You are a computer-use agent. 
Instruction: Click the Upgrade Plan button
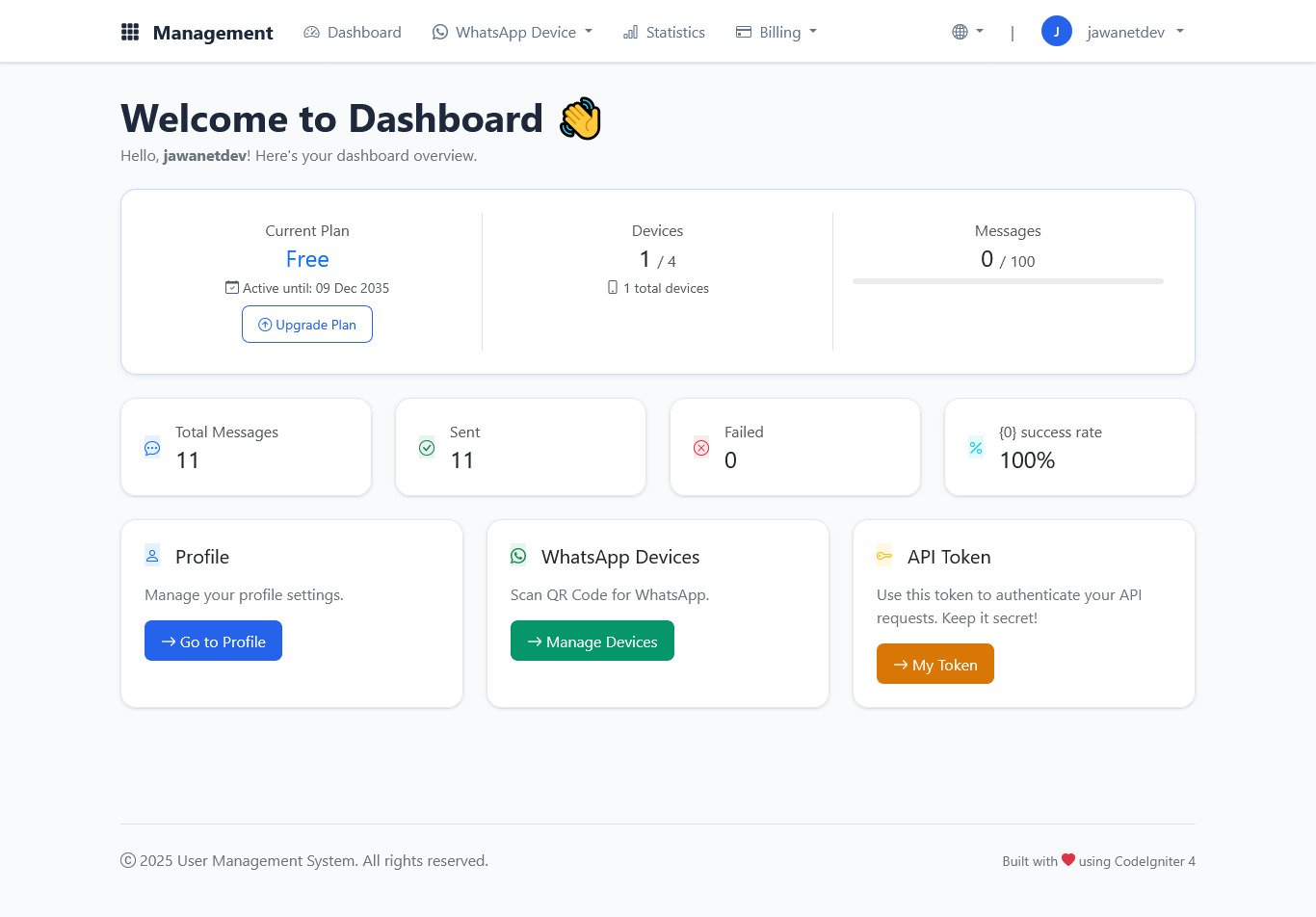(x=307, y=325)
